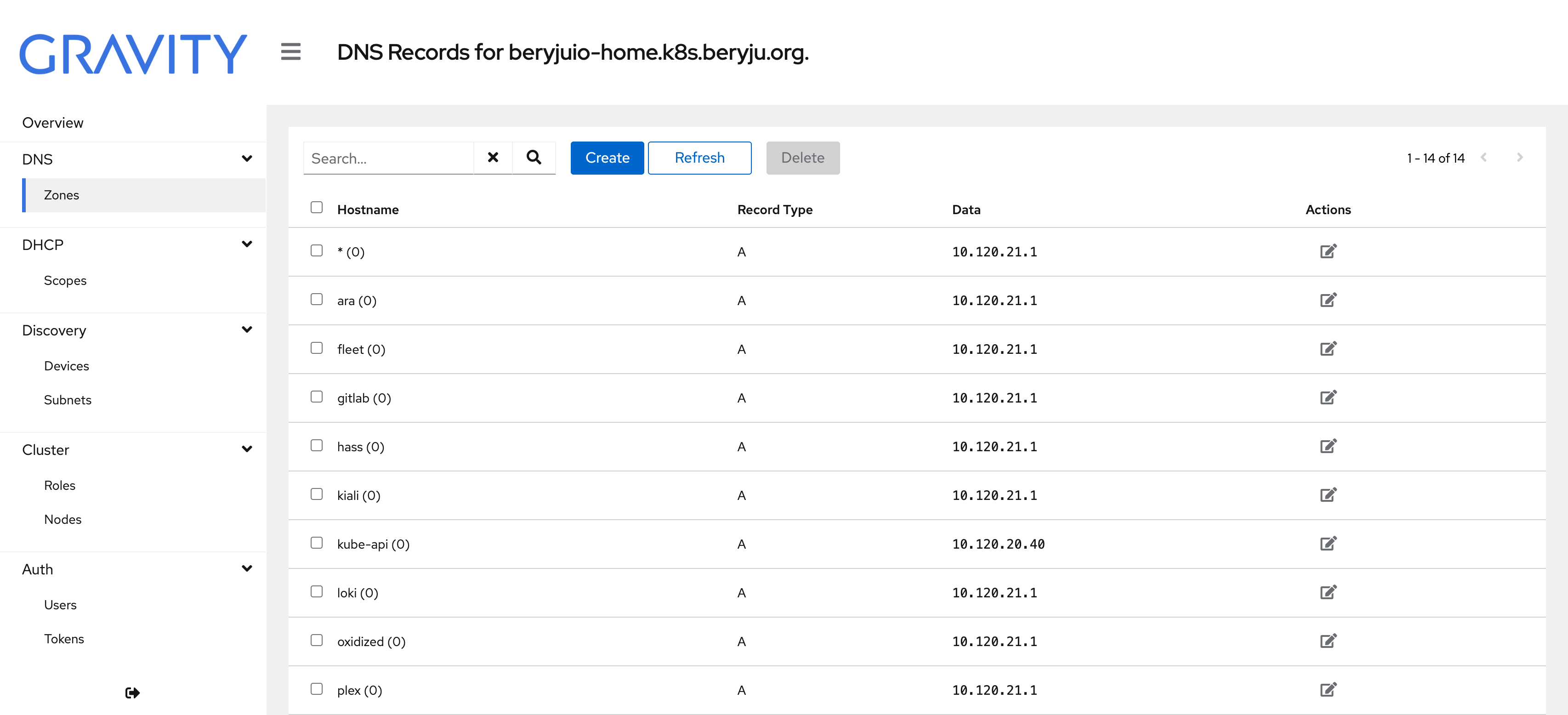The image size is (1568, 715).
Task: Collapse the Cluster section chevron
Action: [x=246, y=450]
